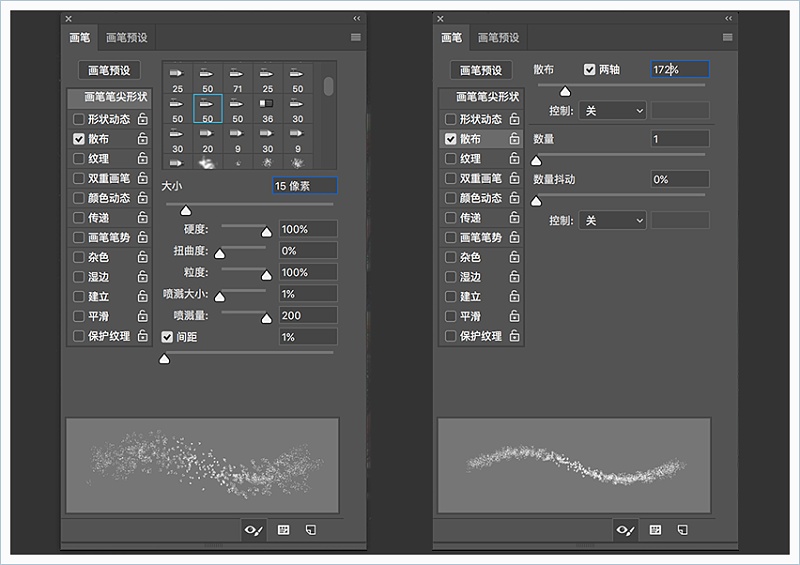The height and width of the screenshot is (565, 800).
Task: Toggle the live brush preview icon in left panel
Action: click(x=253, y=530)
